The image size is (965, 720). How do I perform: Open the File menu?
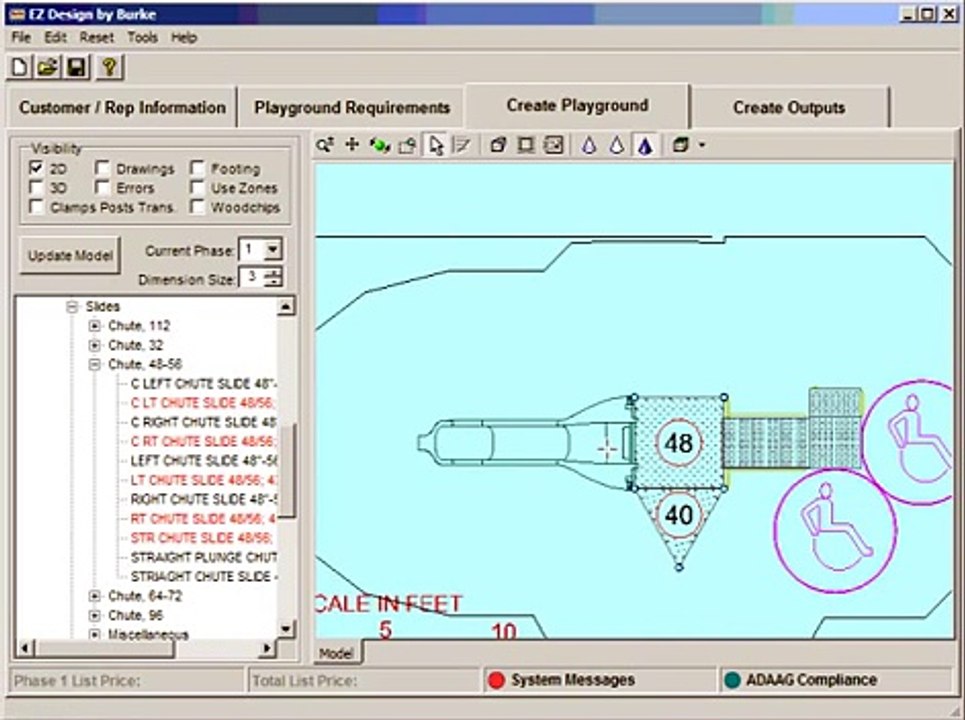21,38
